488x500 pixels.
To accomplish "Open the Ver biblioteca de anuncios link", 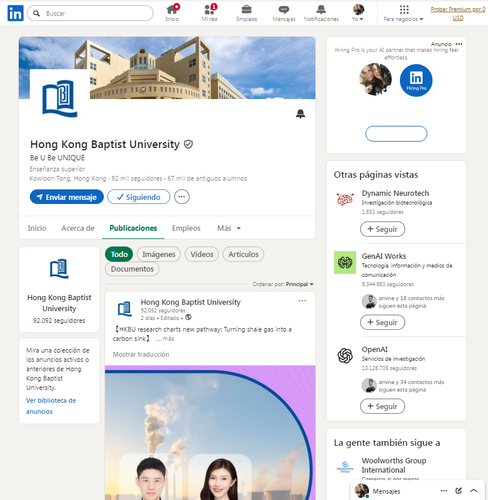I will click(x=51, y=406).
